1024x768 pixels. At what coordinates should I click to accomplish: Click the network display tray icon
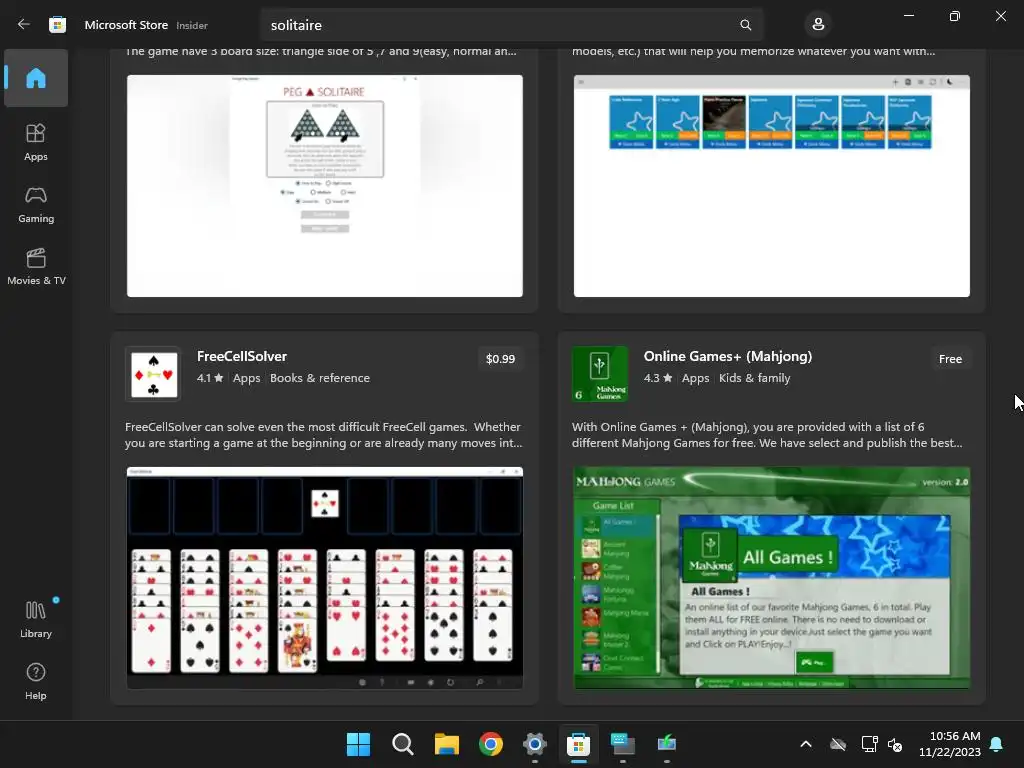click(x=869, y=744)
